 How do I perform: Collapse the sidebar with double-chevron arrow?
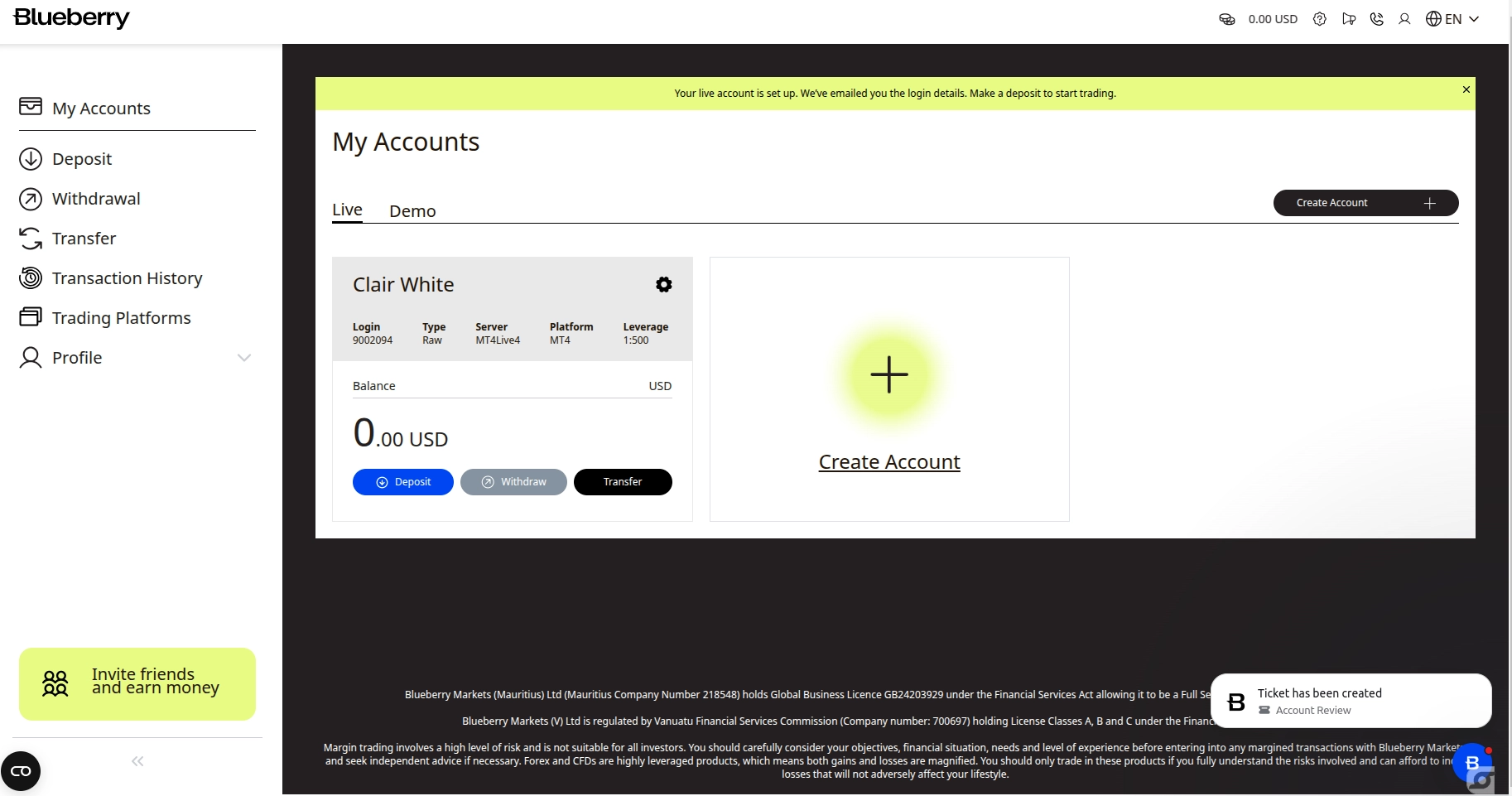tap(137, 761)
